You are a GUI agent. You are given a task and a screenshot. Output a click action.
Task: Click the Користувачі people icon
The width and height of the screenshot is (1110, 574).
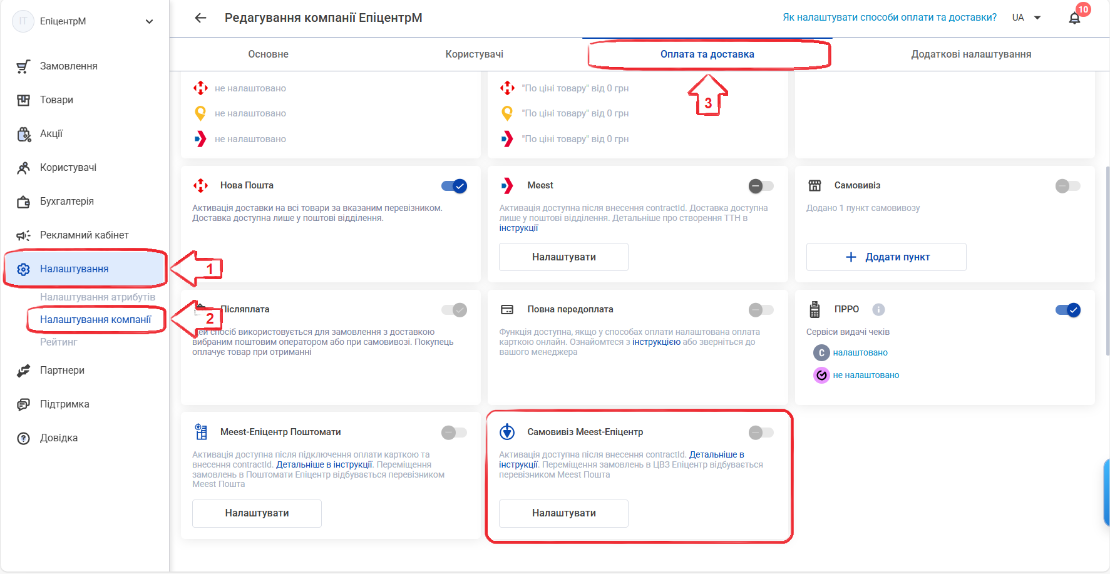(23, 168)
